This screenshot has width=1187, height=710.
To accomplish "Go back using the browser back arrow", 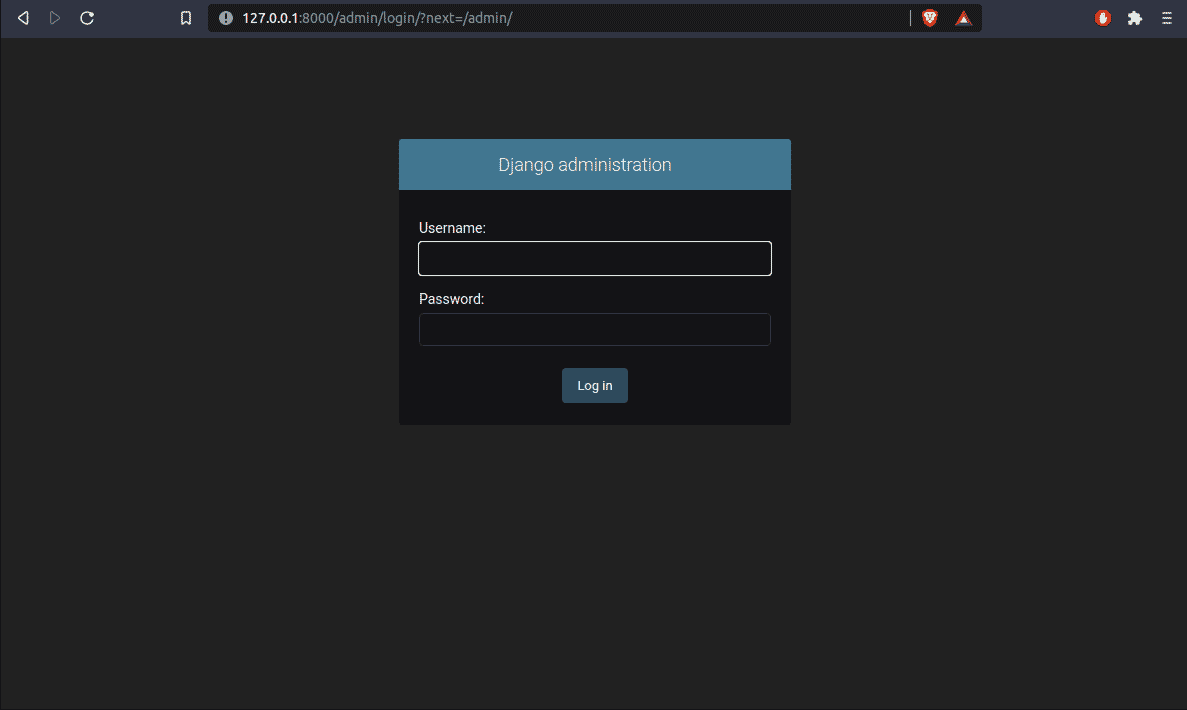I will (23, 18).
